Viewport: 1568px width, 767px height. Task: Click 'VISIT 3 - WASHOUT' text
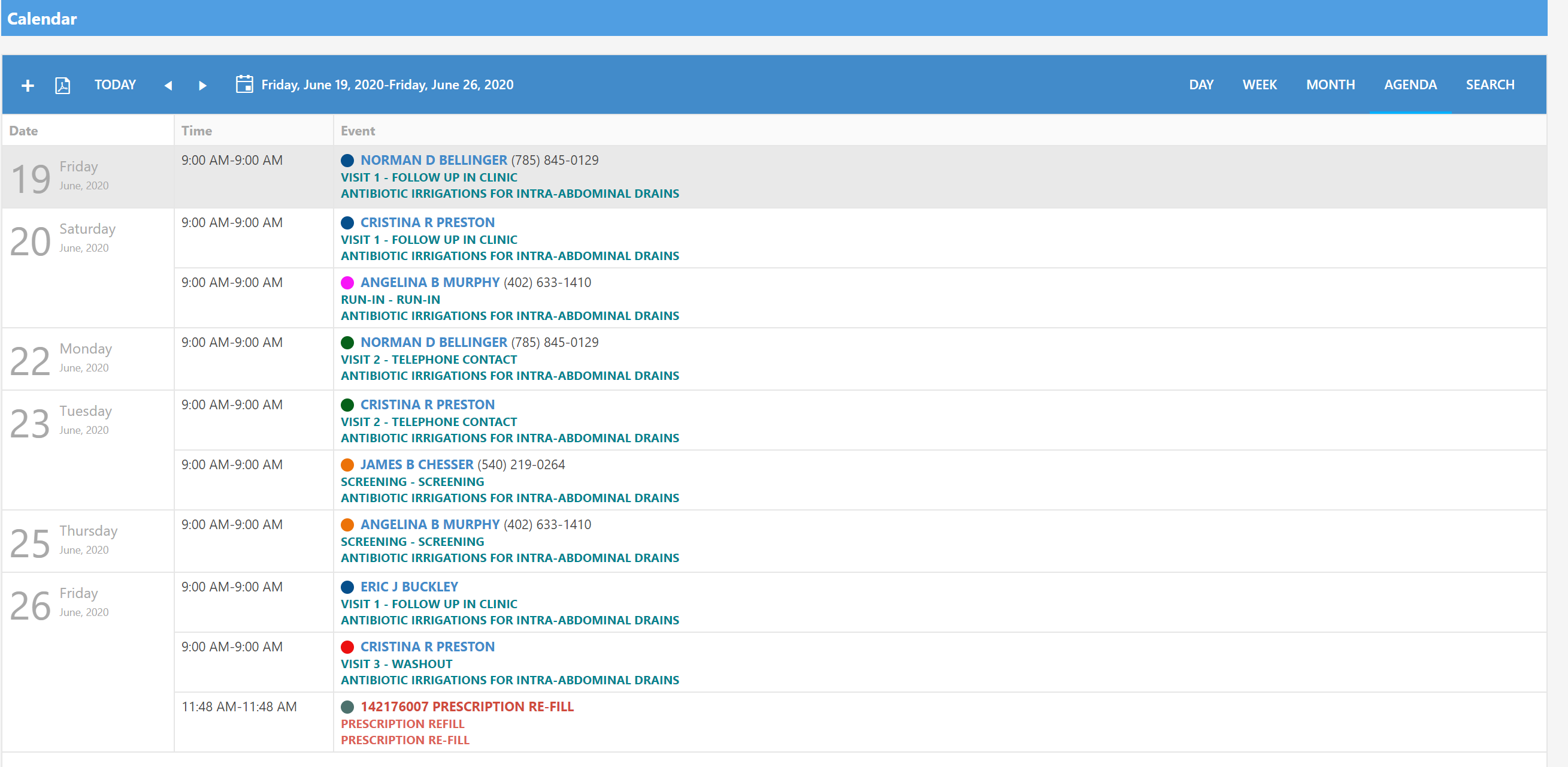click(x=396, y=664)
